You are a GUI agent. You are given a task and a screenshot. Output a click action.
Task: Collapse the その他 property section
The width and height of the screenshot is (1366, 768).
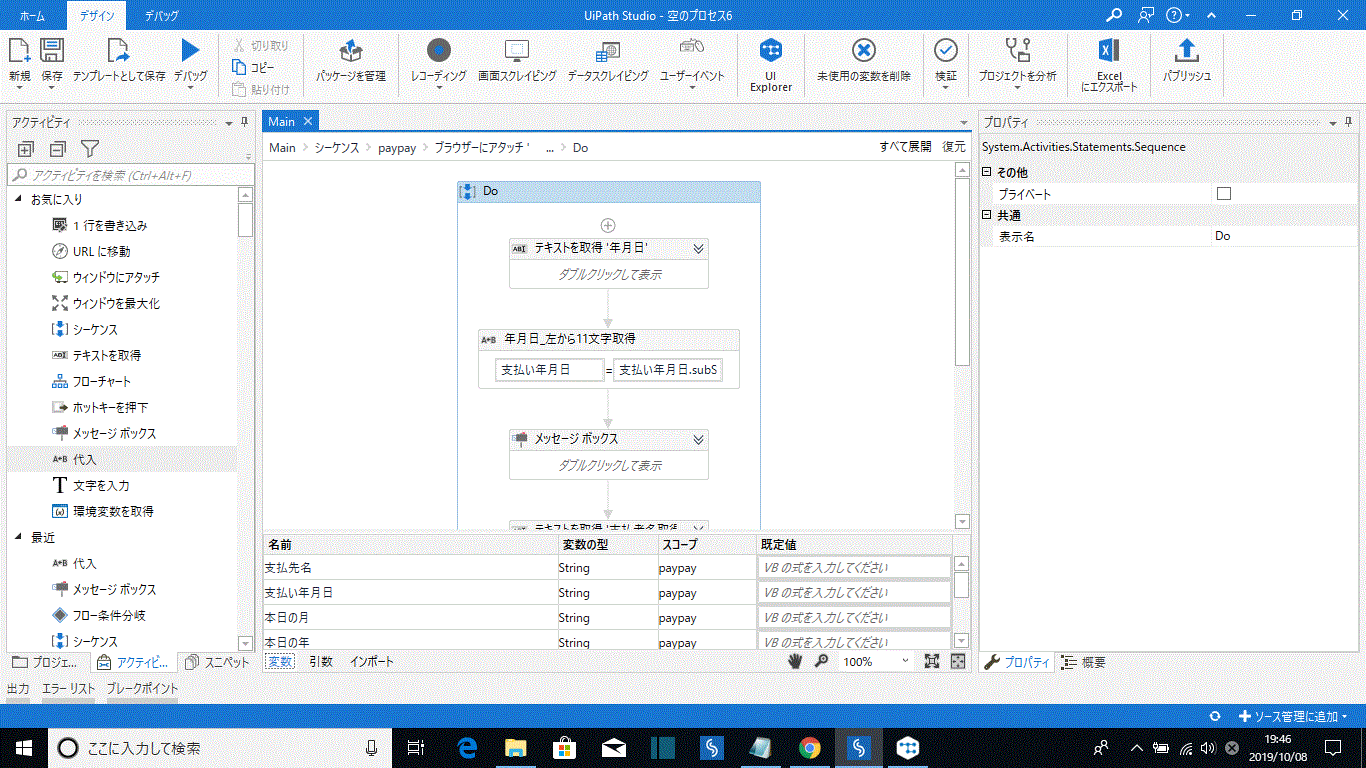pyautogui.click(x=988, y=173)
